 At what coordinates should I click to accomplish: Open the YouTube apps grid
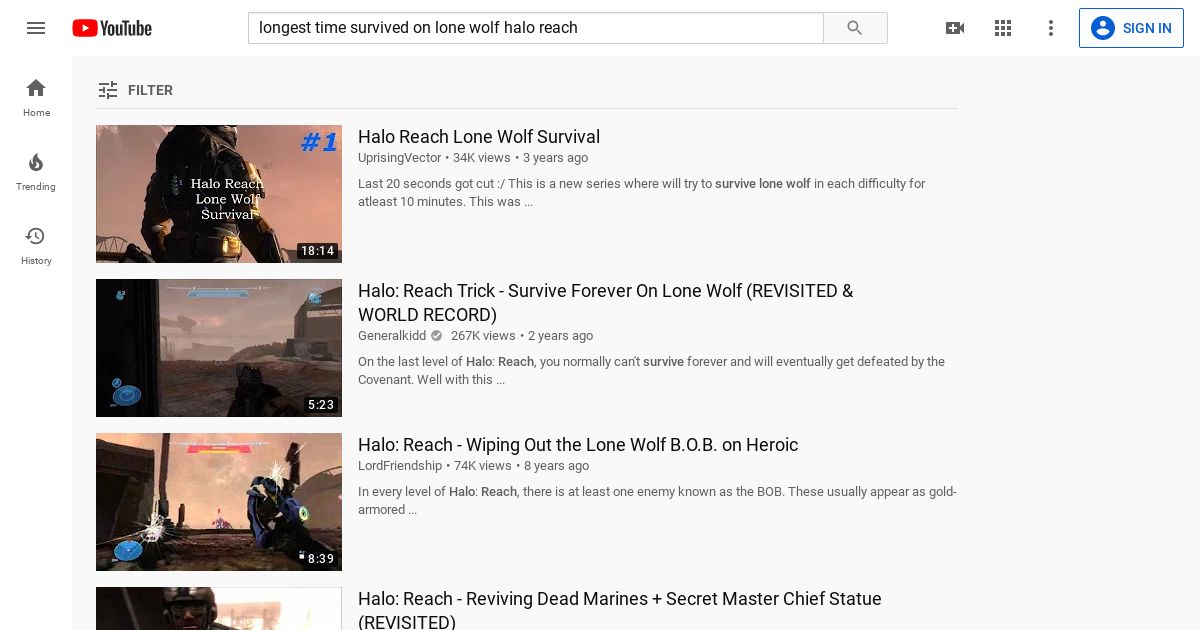click(x=1003, y=28)
